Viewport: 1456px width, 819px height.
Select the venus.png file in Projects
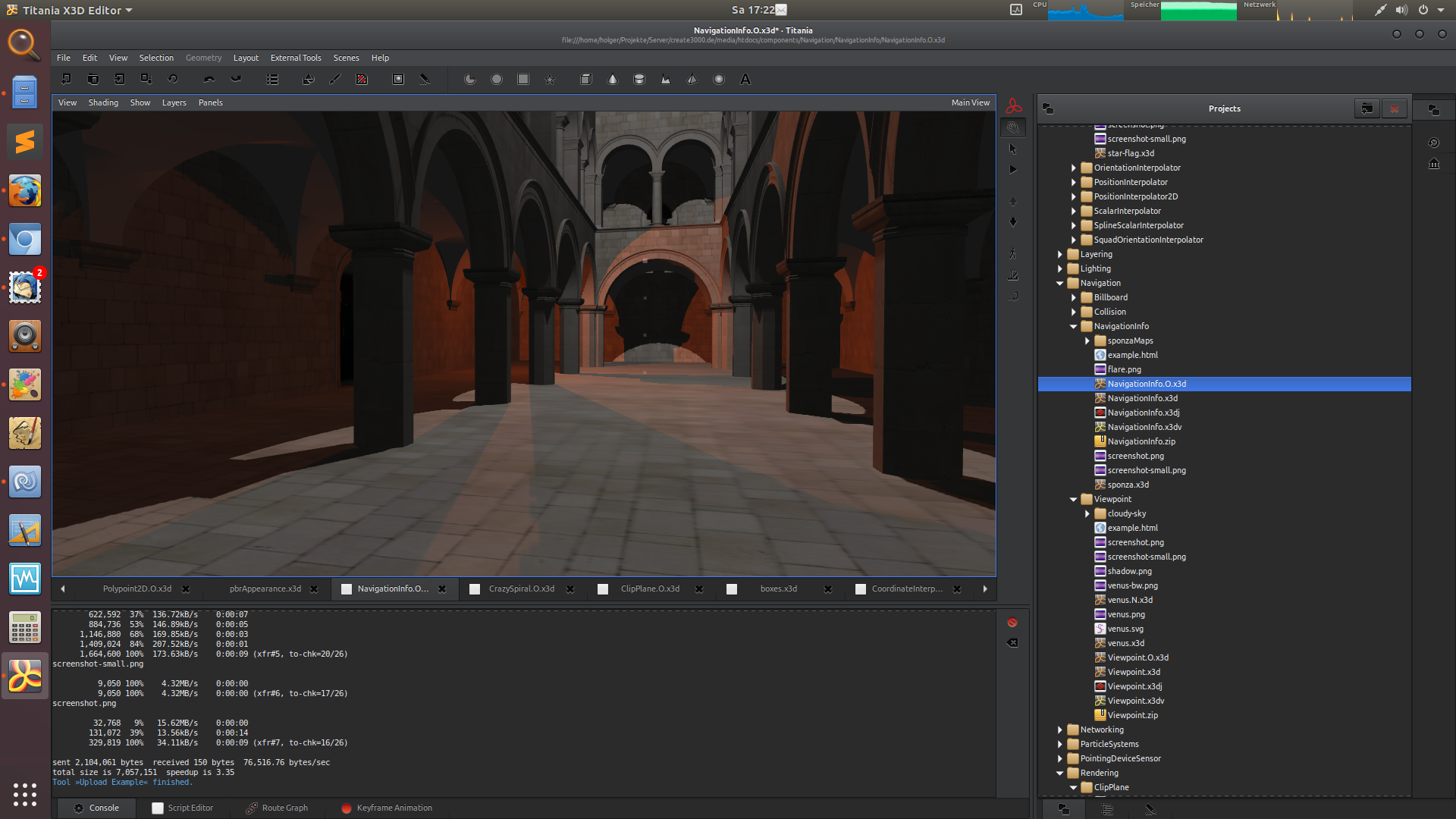click(x=1128, y=614)
